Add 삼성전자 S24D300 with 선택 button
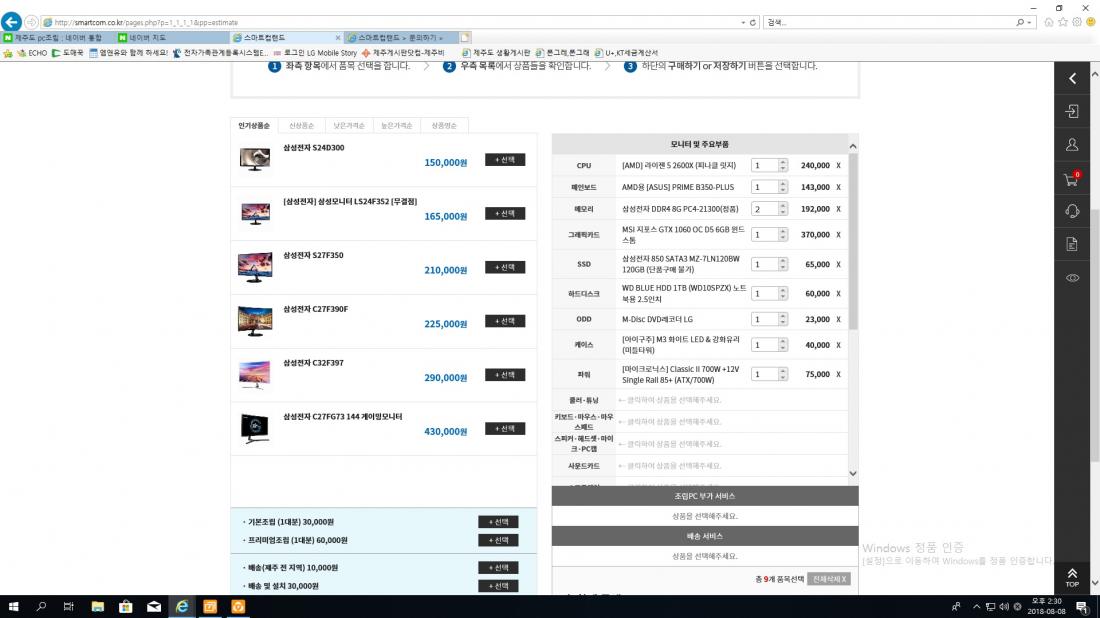Image resolution: width=1100 pixels, height=618 pixels. (505, 160)
